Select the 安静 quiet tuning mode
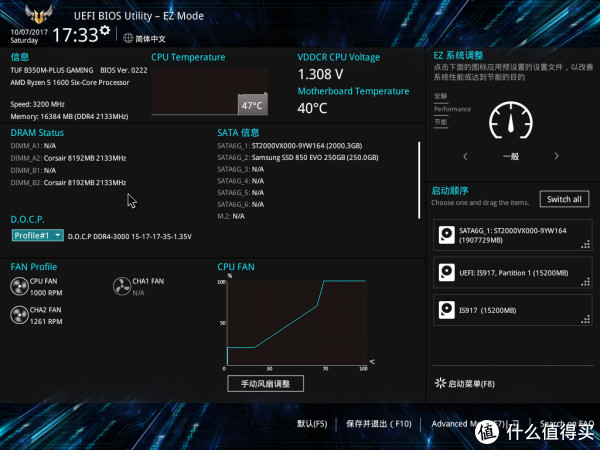 (x=441, y=96)
